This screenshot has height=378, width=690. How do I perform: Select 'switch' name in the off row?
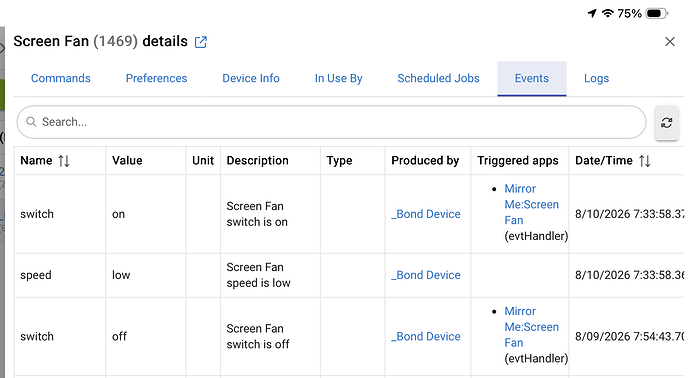pos(37,337)
